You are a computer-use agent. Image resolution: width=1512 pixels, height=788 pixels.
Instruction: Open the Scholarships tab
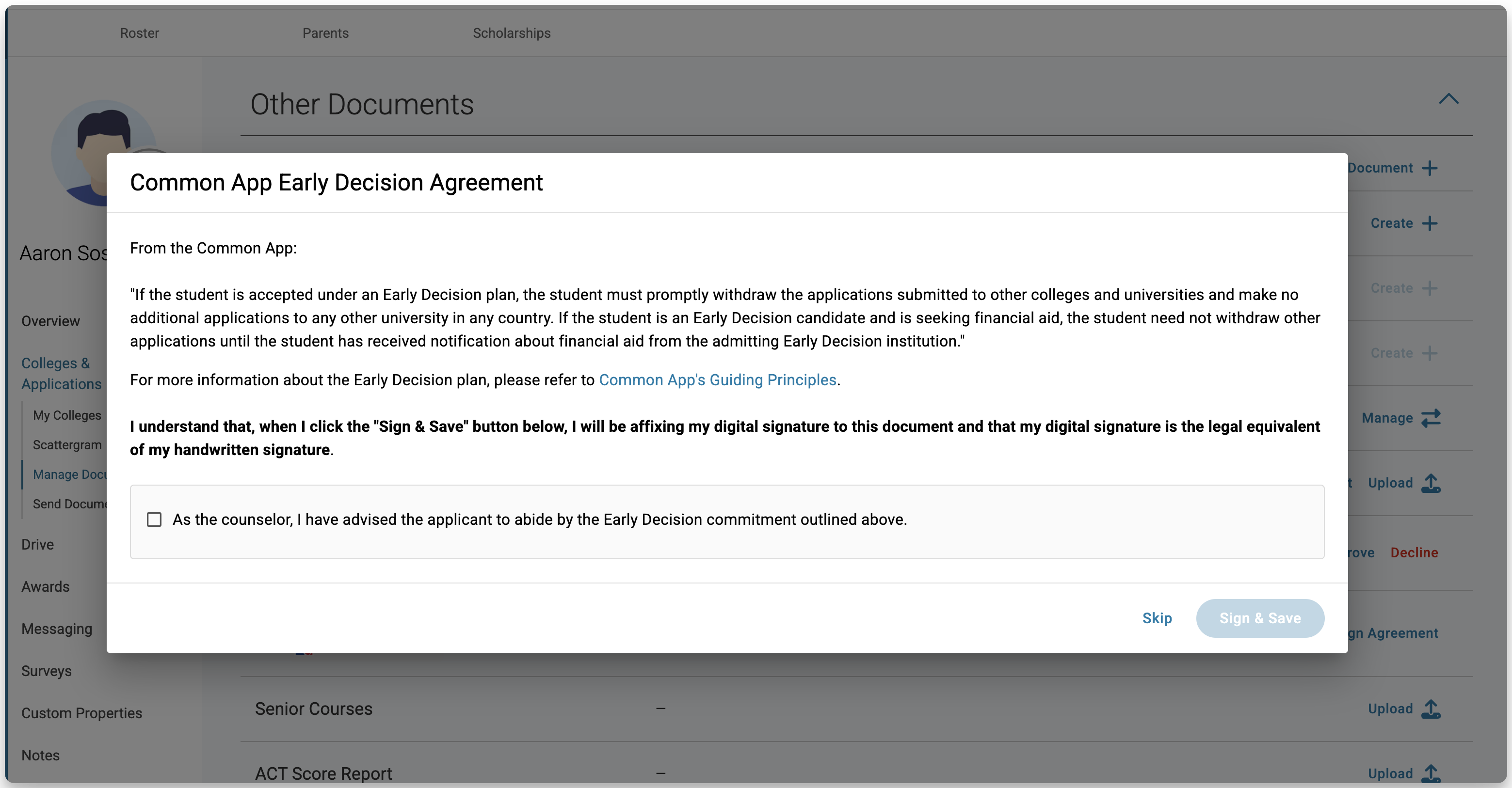pos(512,33)
